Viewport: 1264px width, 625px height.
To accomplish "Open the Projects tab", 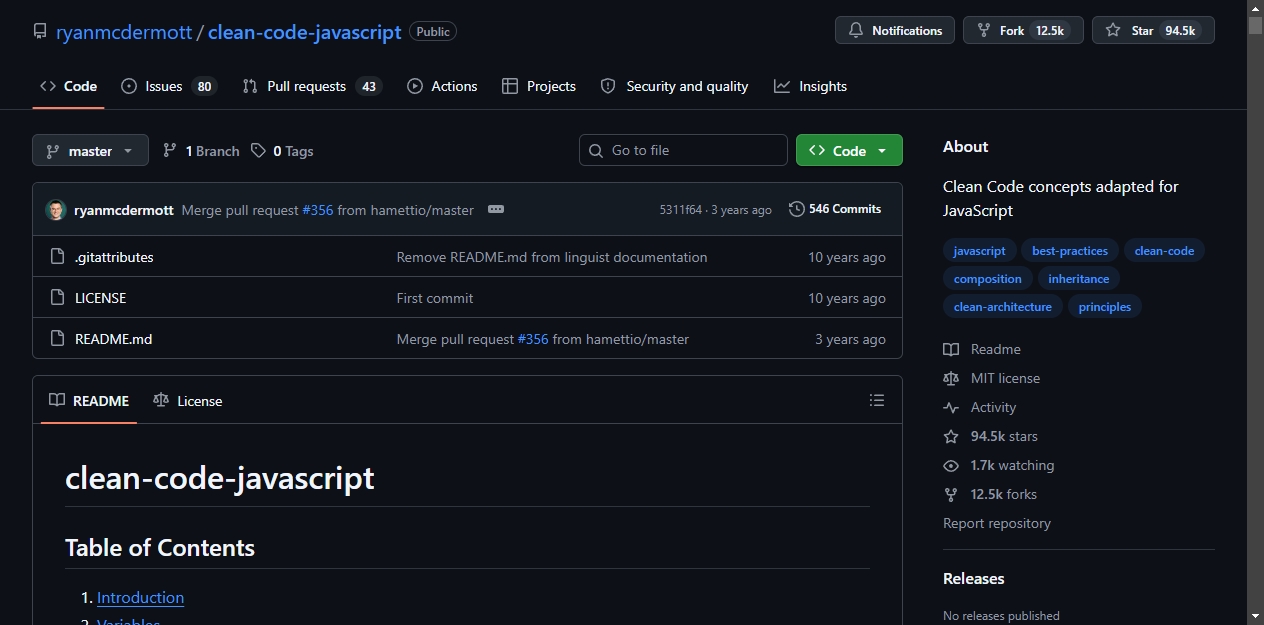I will 539,86.
